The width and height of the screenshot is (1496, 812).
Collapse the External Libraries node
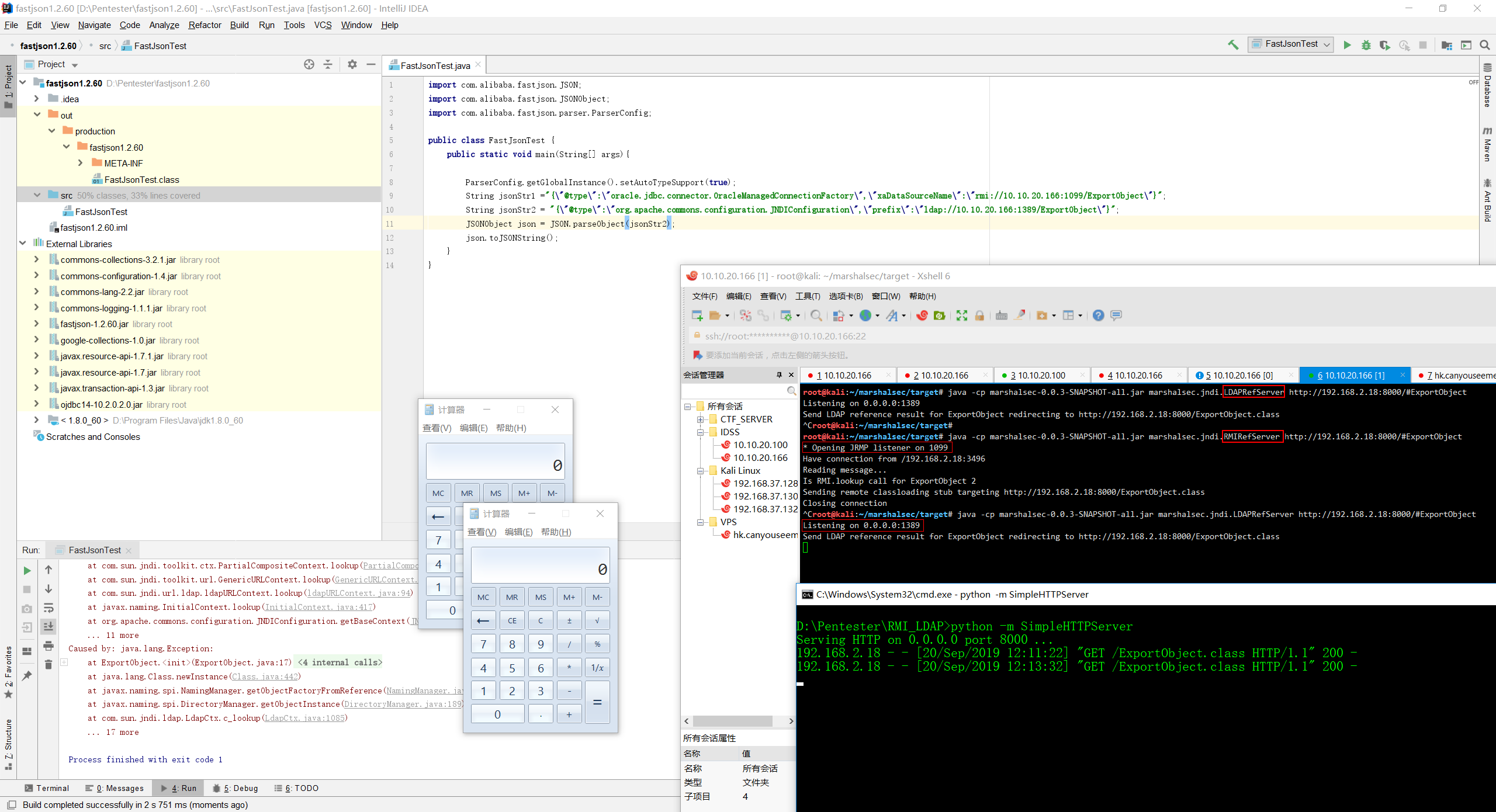(22, 243)
